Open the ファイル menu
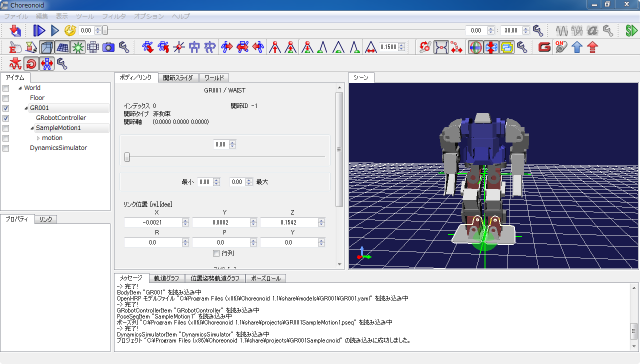 [16, 16]
